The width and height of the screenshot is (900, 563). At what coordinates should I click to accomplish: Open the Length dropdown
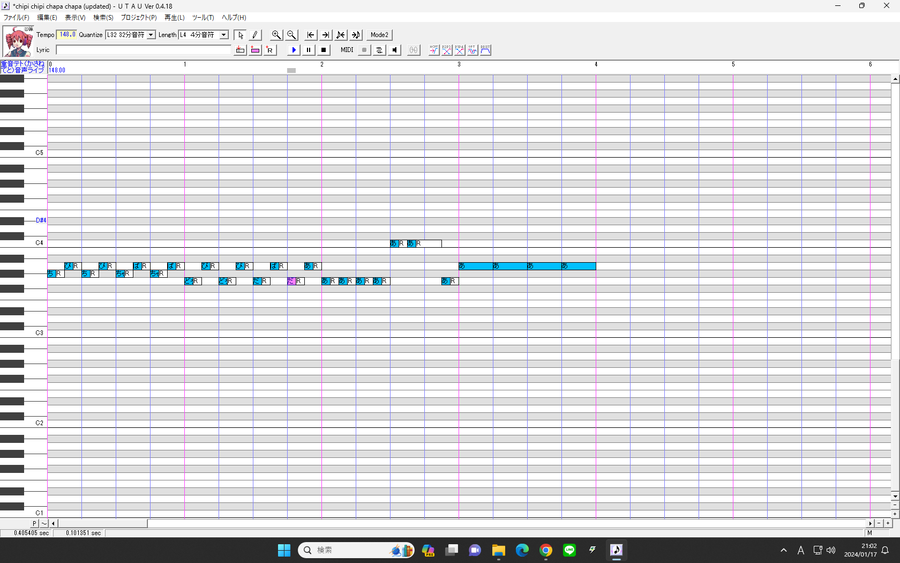(224, 35)
